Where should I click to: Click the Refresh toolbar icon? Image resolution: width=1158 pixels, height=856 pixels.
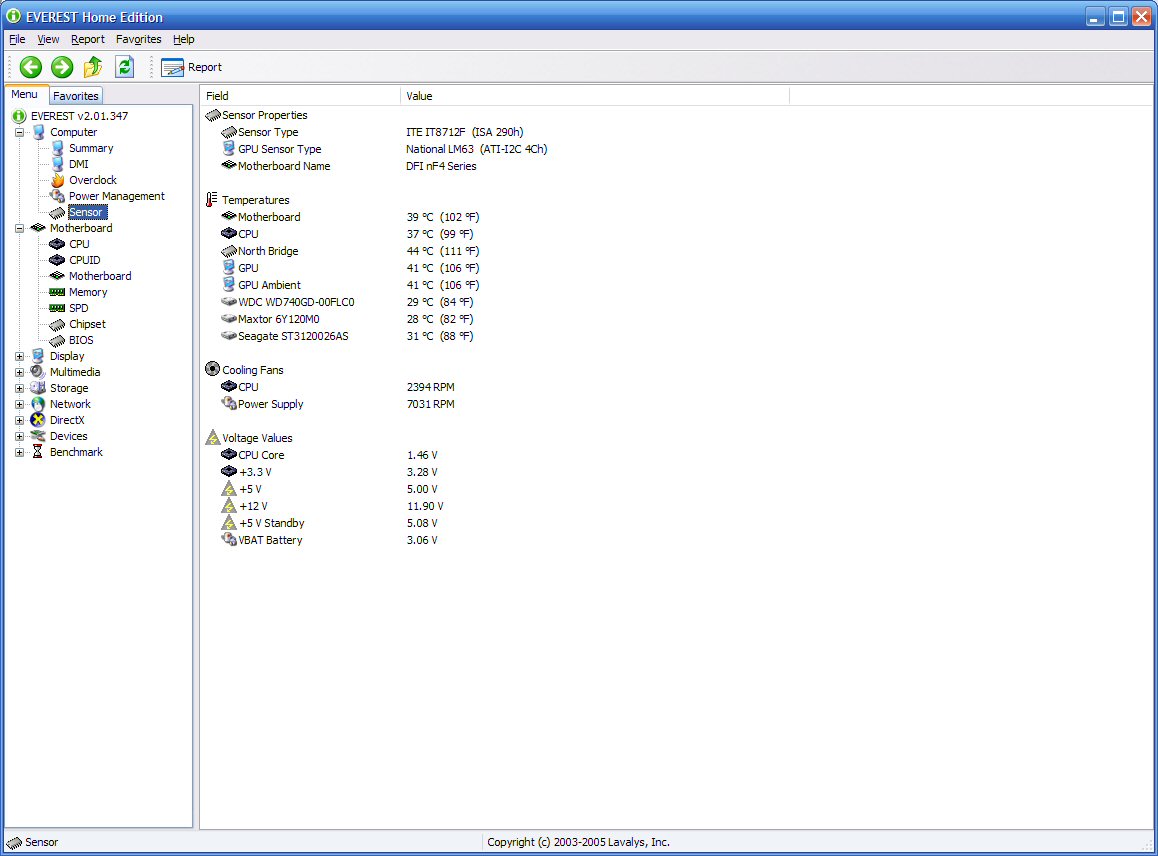(x=125, y=67)
